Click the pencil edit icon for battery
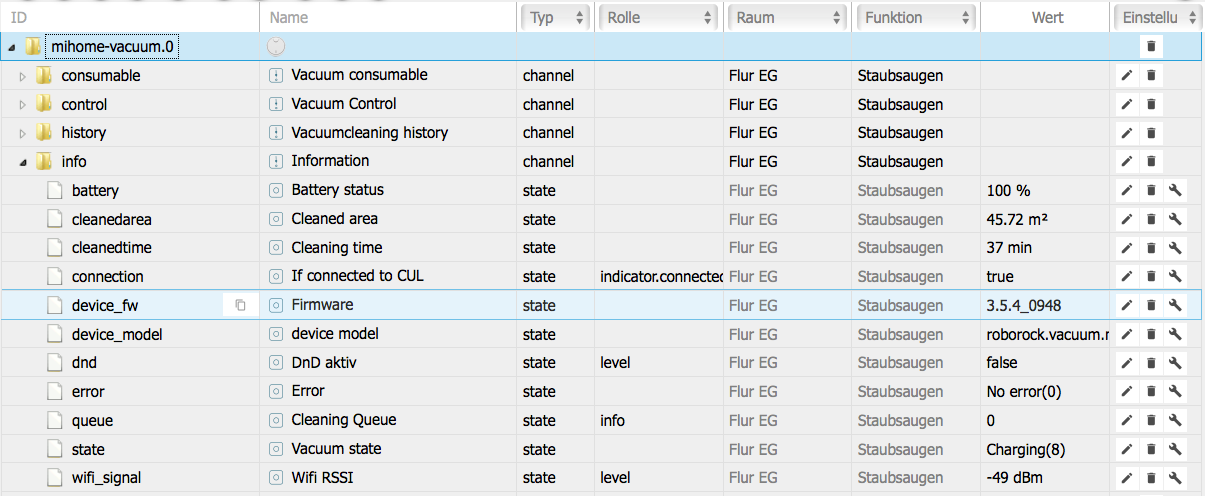Screen dimensions: 1205x496 point(1127,191)
